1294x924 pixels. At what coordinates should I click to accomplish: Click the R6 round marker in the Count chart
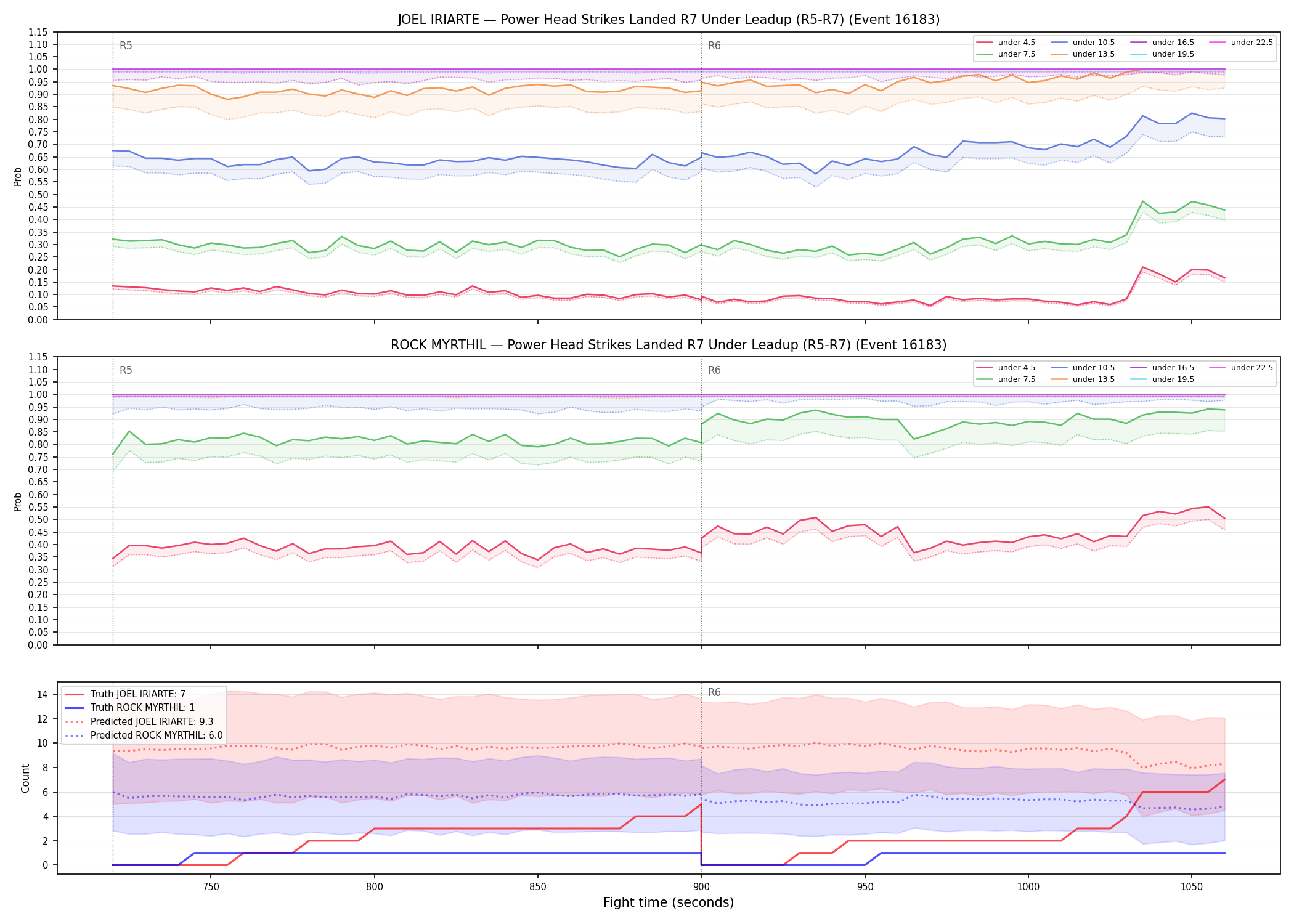(714, 692)
